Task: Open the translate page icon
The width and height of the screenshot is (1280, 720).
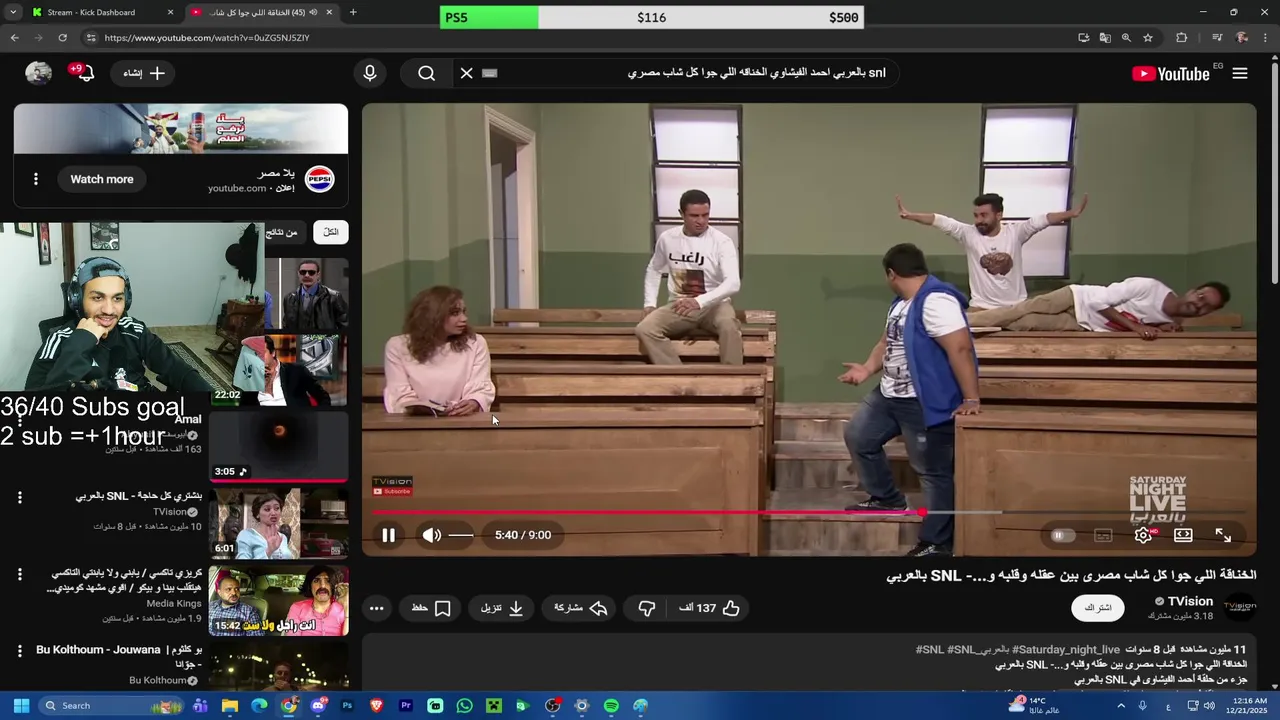Action: click(1105, 37)
